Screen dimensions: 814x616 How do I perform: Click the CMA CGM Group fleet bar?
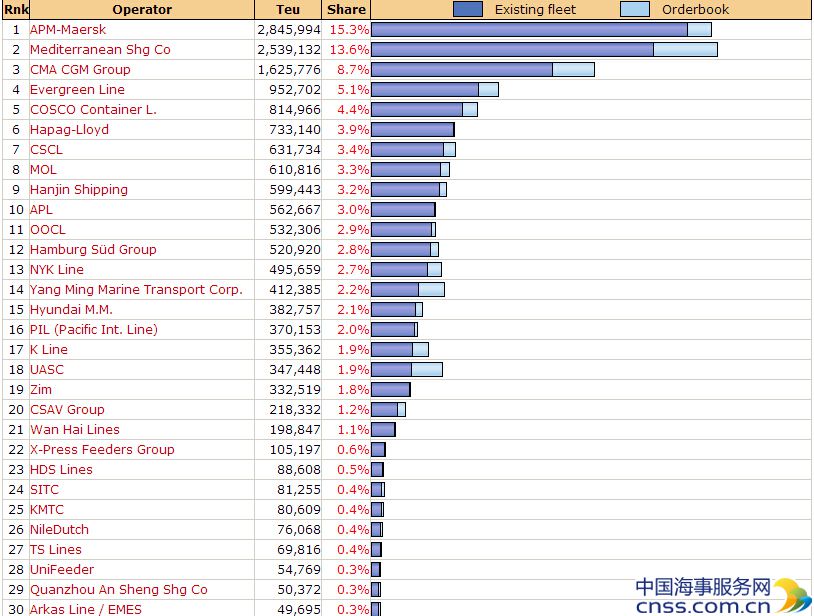pos(483,70)
